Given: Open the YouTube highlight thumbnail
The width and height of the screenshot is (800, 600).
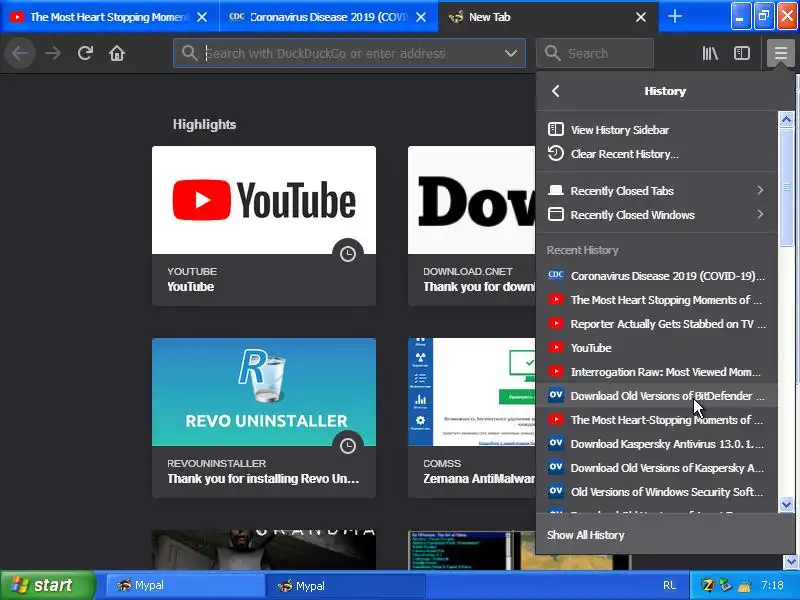Looking at the screenshot, I should tap(264, 200).
